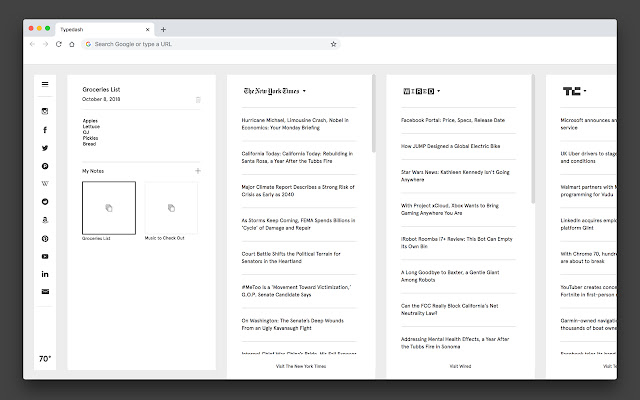Open 'How JUMP Designed a Global Electric Bike'
Viewport: 640px width, 400px height.
[450, 146]
